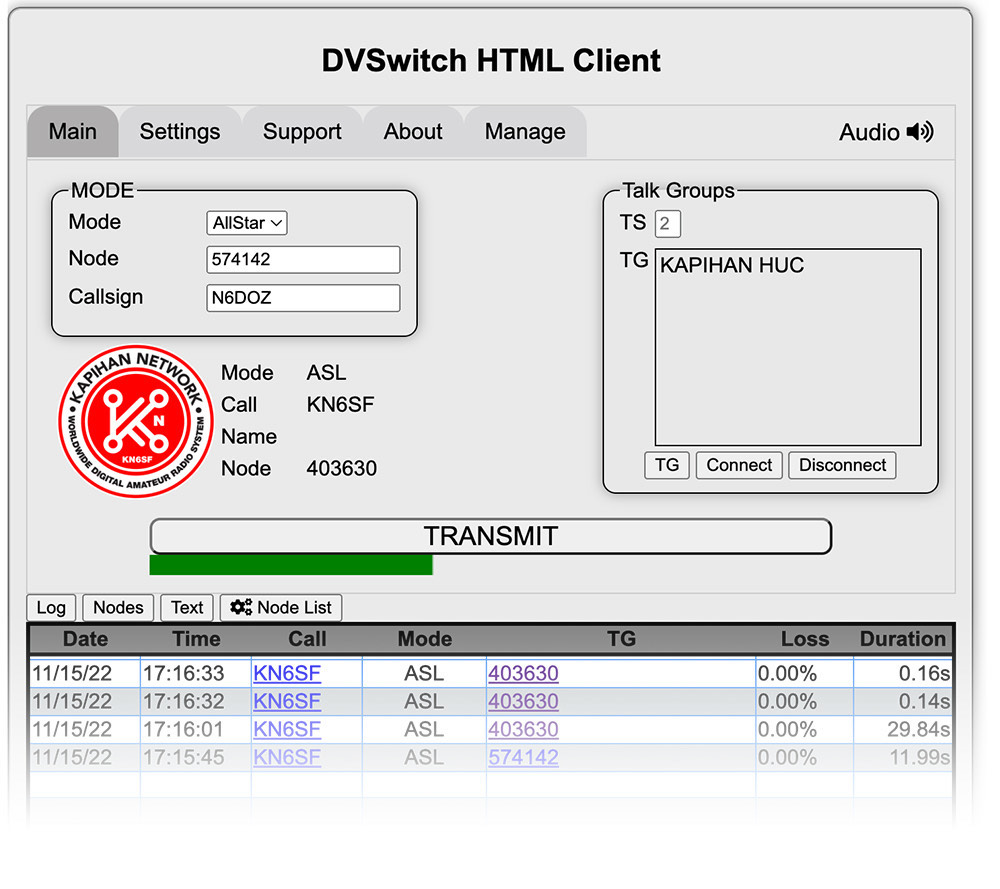1000x889 pixels.
Task: Click the DVSwitch HTML Client title
Action: pos(491,61)
